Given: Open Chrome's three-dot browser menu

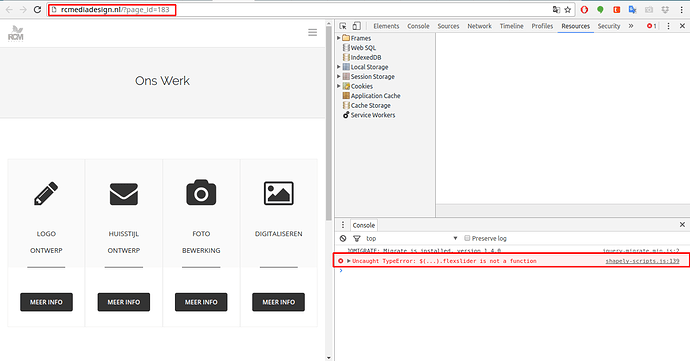Looking at the screenshot, I should 681,9.
